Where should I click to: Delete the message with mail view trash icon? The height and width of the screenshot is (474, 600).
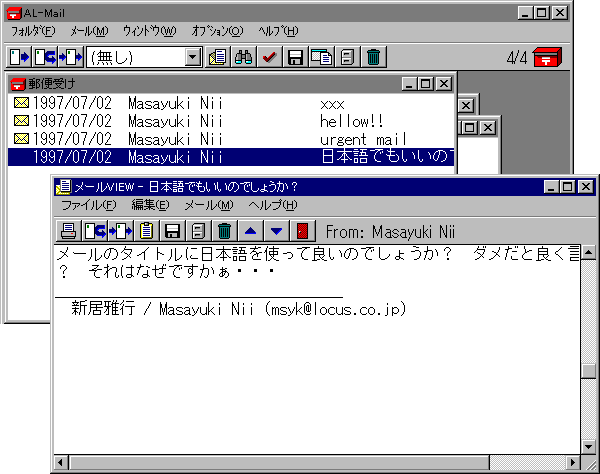point(225,231)
